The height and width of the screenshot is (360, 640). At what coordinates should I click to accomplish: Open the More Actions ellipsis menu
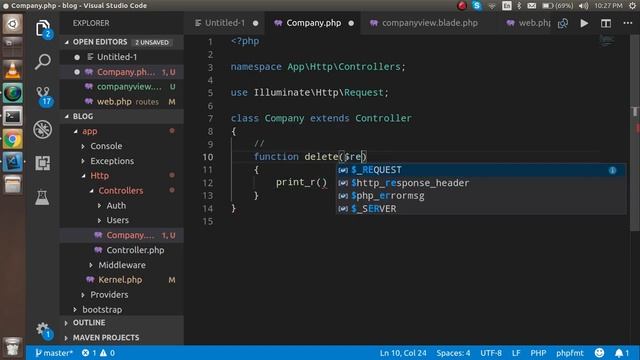(x=628, y=23)
